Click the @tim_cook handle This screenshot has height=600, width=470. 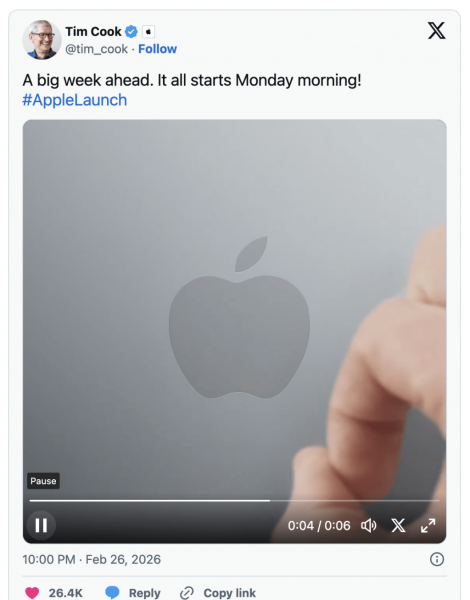coord(96,49)
